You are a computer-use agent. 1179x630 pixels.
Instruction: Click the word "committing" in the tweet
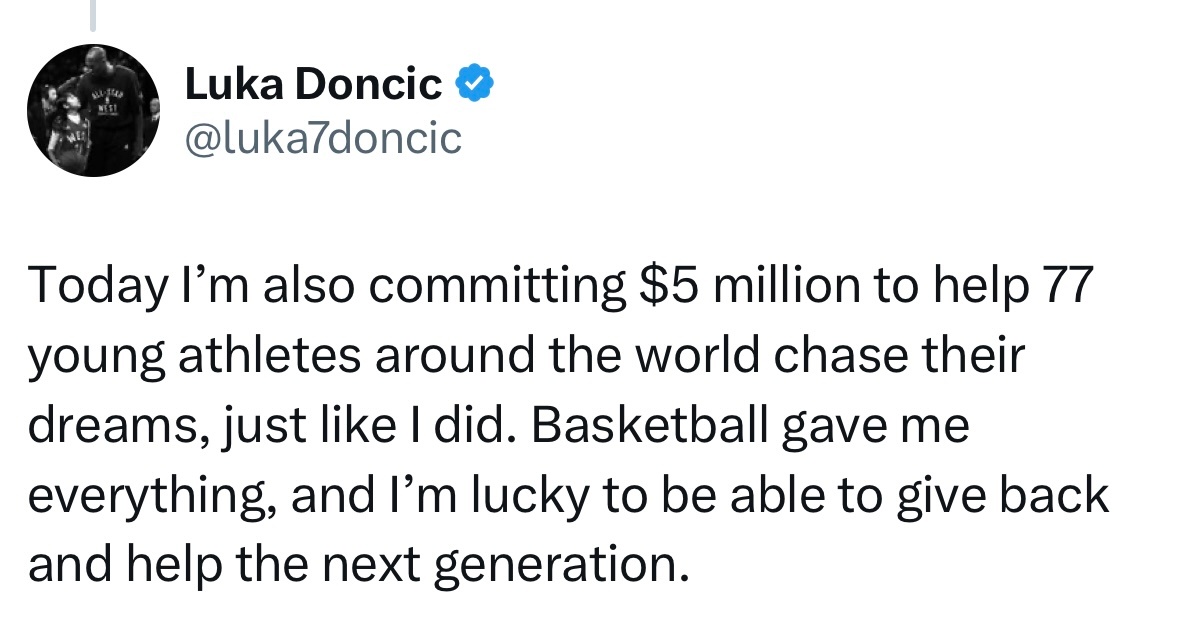click(x=496, y=287)
